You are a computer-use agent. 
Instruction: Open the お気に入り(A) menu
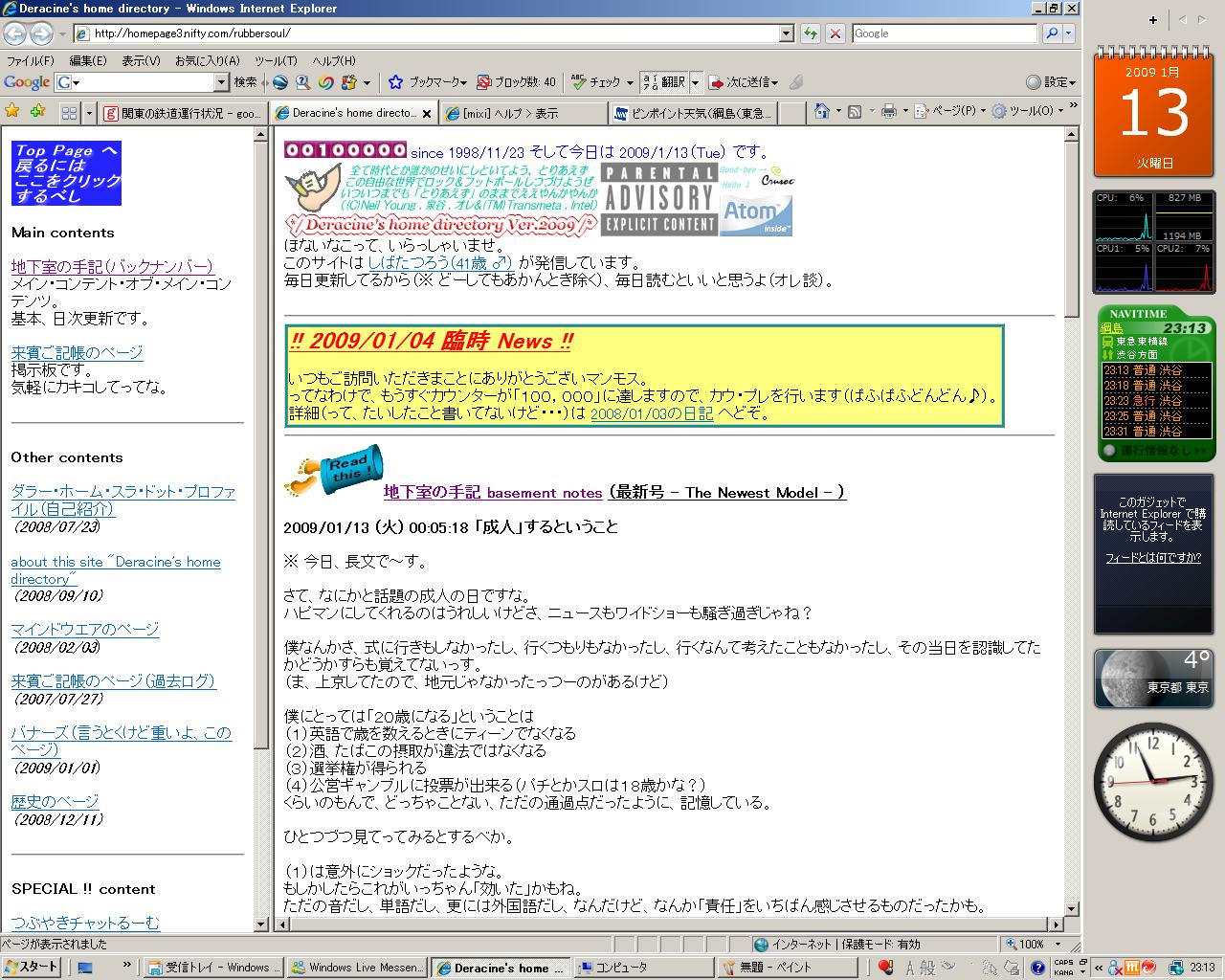pyautogui.click(x=207, y=60)
